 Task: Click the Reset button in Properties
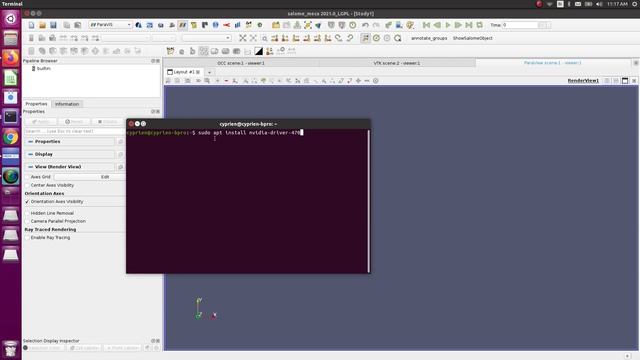click(x=74, y=122)
